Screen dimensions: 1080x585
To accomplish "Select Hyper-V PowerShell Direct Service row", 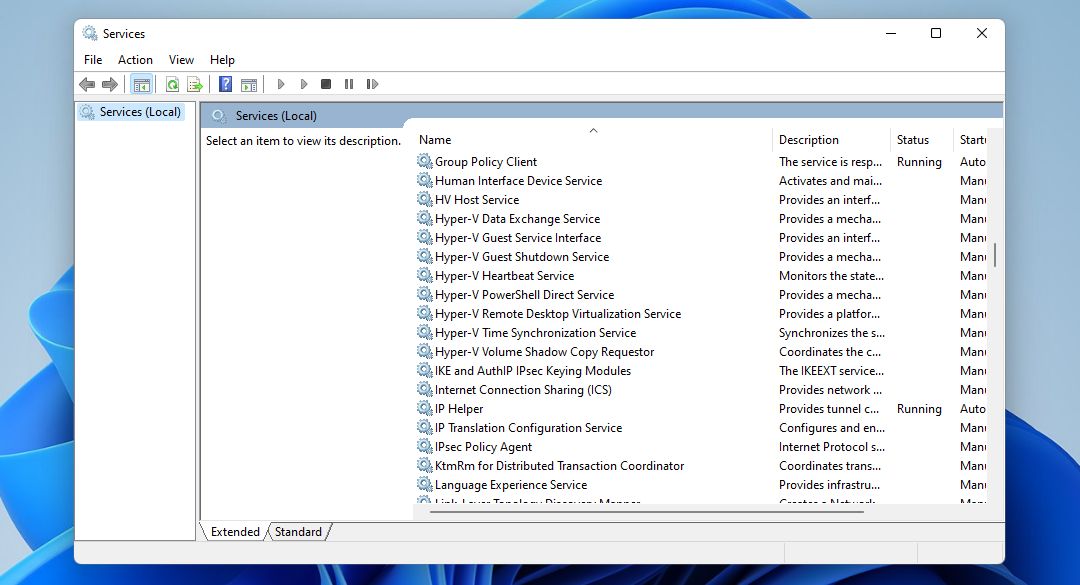I will 524,294.
